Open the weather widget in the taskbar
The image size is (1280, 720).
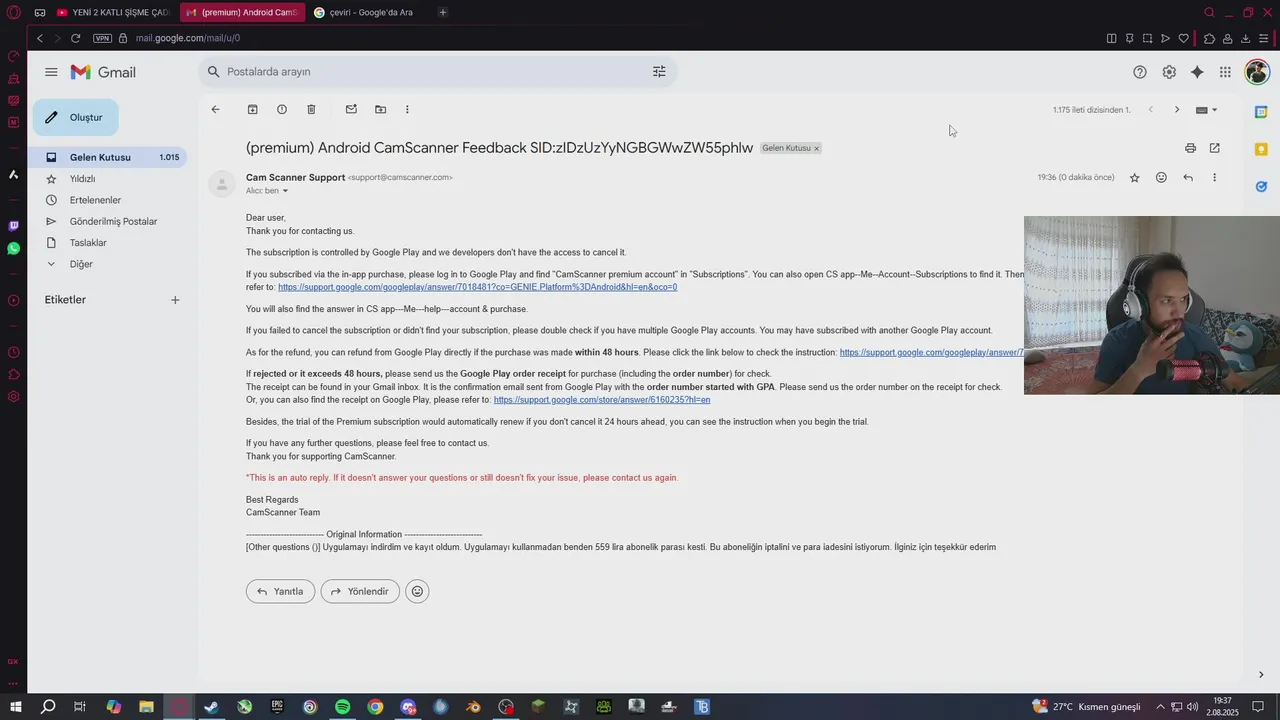pyautogui.click(x=1086, y=707)
